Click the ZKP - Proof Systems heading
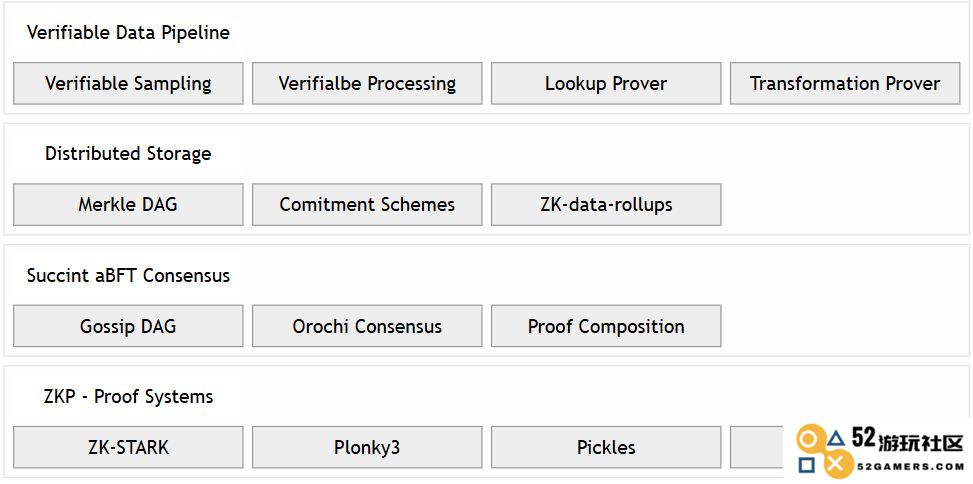The image size is (973, 484). point(128,396)
